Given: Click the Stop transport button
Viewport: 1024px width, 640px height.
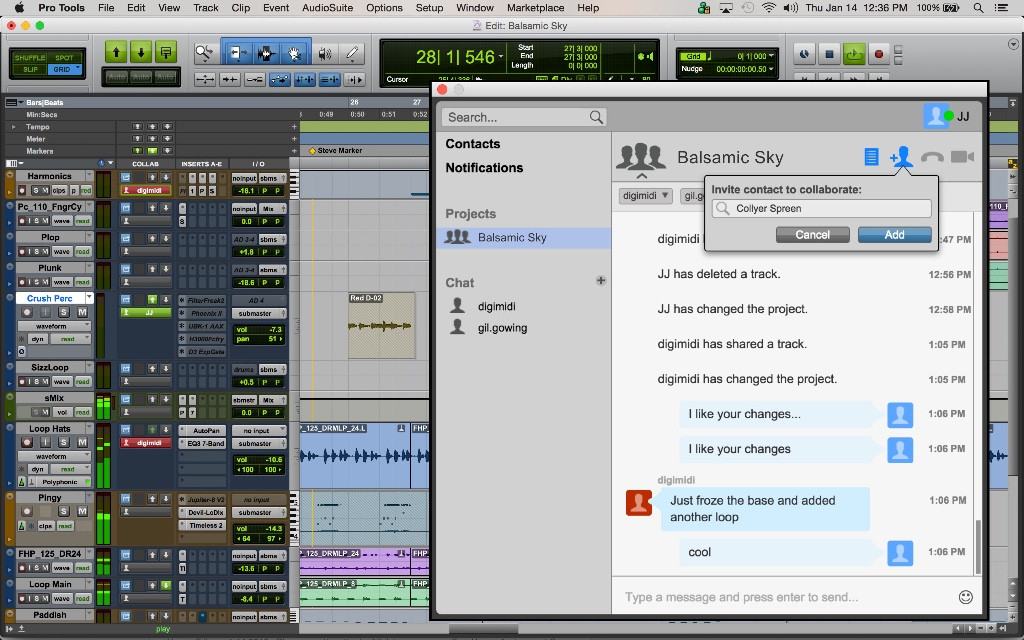Looking at the screenshot, I should [829, 54].
